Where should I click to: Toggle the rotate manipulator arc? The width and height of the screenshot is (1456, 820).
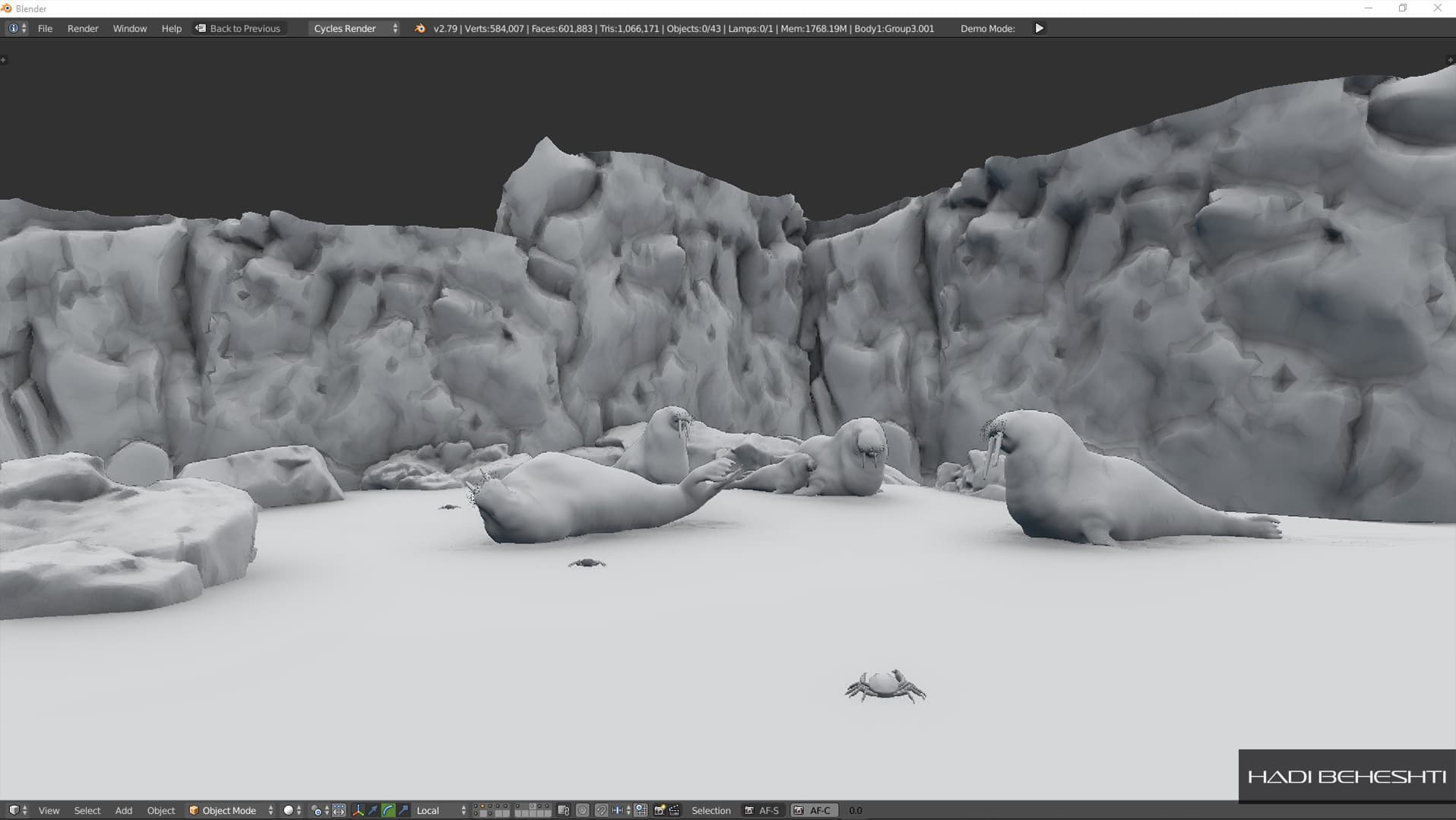click(x=388, y=810)
